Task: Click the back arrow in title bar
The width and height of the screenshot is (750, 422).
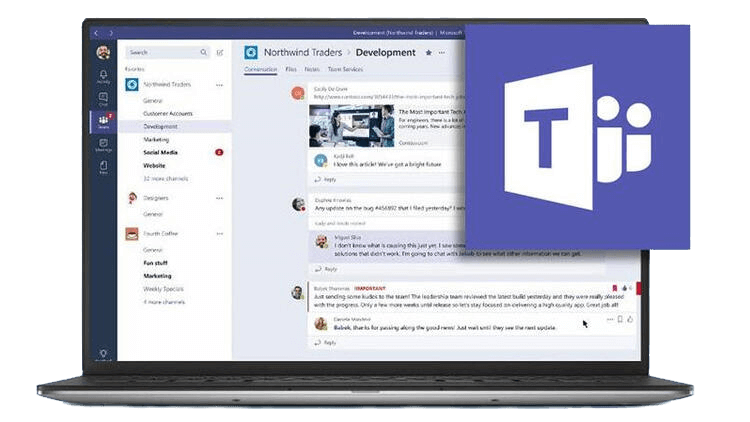Action: pos(96,33)
